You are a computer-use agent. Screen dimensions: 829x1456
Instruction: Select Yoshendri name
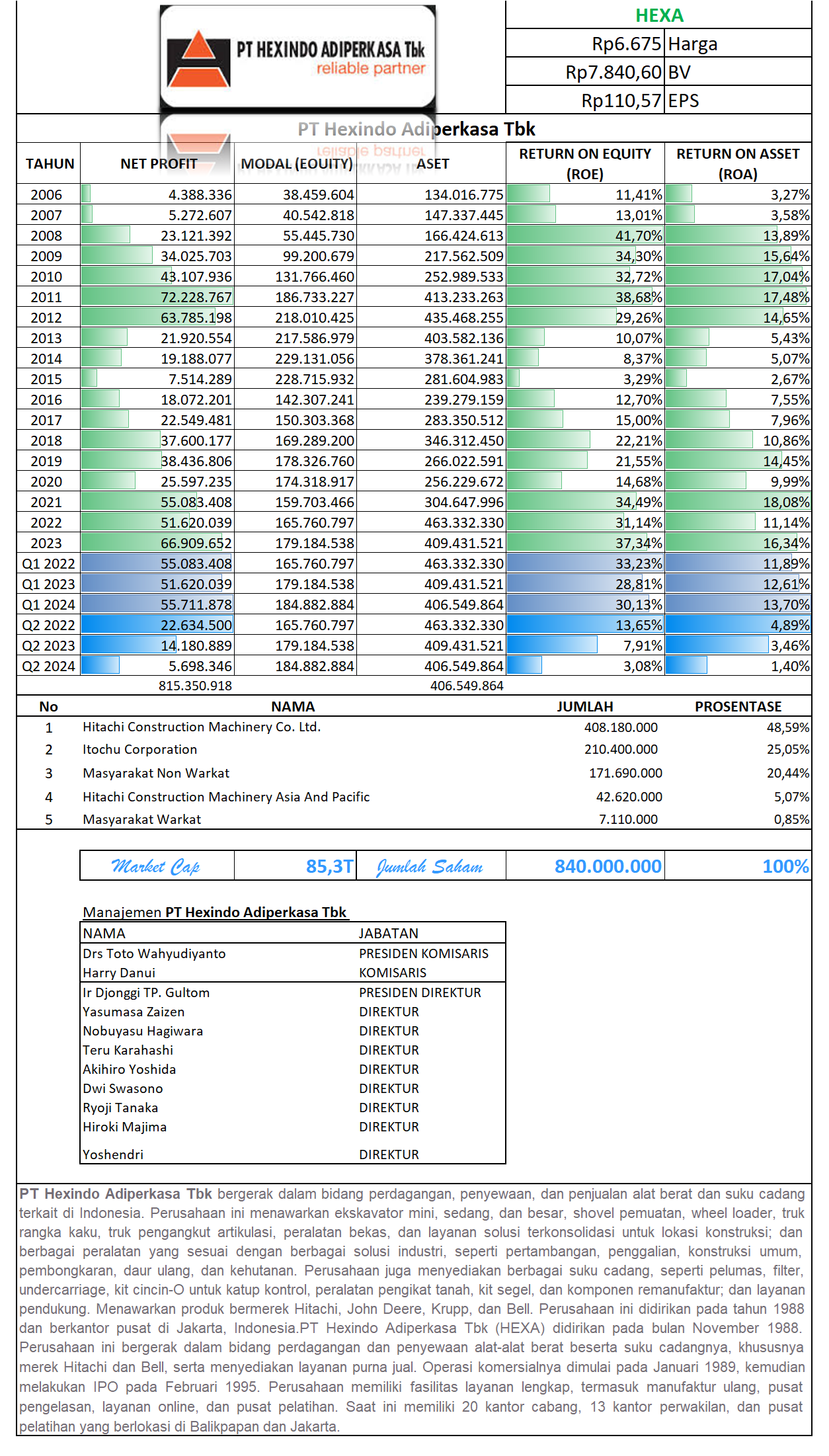113,1155
